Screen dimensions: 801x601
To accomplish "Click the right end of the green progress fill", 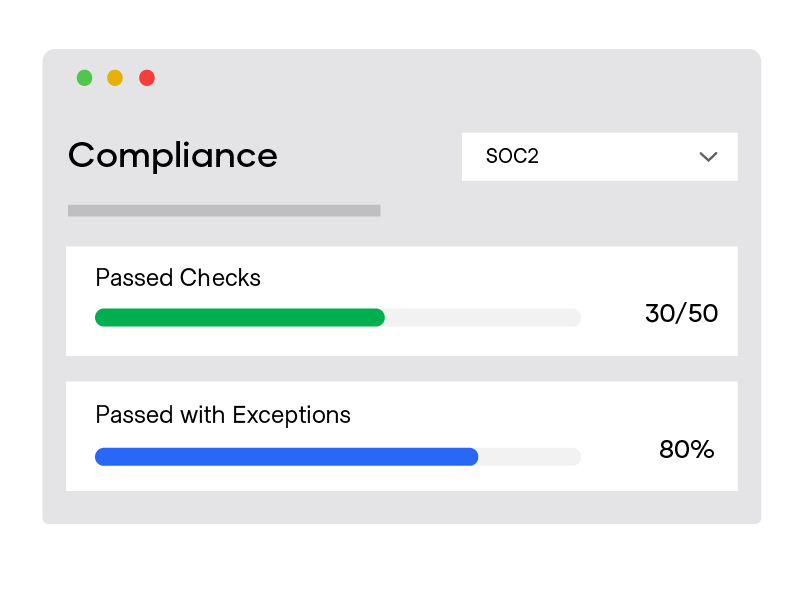I will coord(379,318).
